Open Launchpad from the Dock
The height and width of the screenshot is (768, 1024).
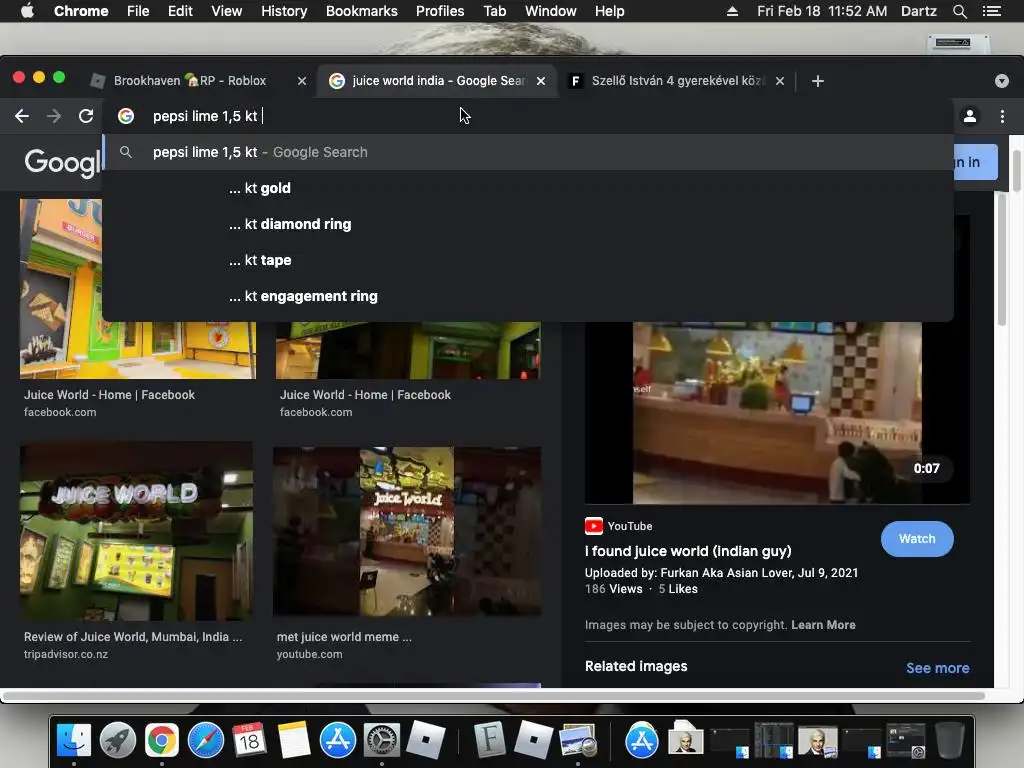tap(118, 741)
